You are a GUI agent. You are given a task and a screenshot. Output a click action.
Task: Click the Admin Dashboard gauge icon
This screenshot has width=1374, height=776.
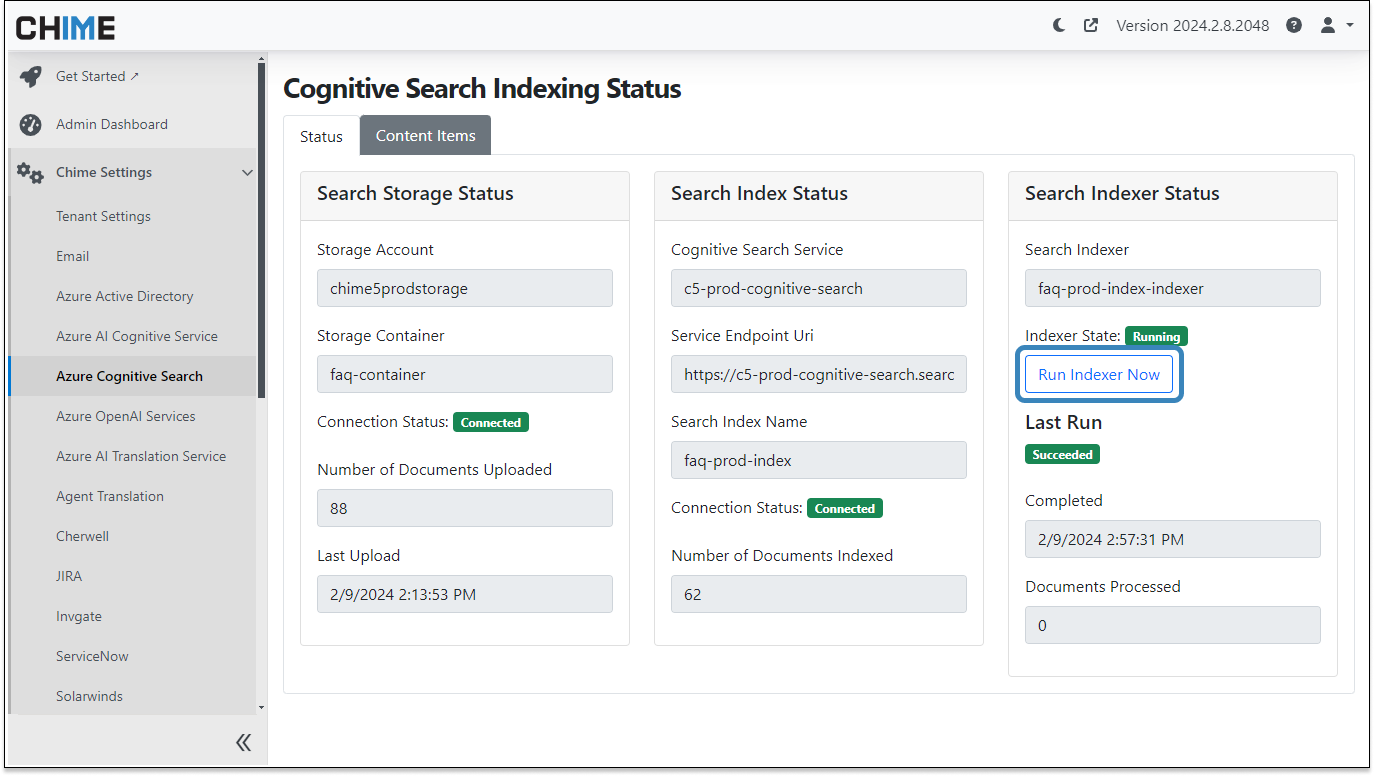click(30, 125)
